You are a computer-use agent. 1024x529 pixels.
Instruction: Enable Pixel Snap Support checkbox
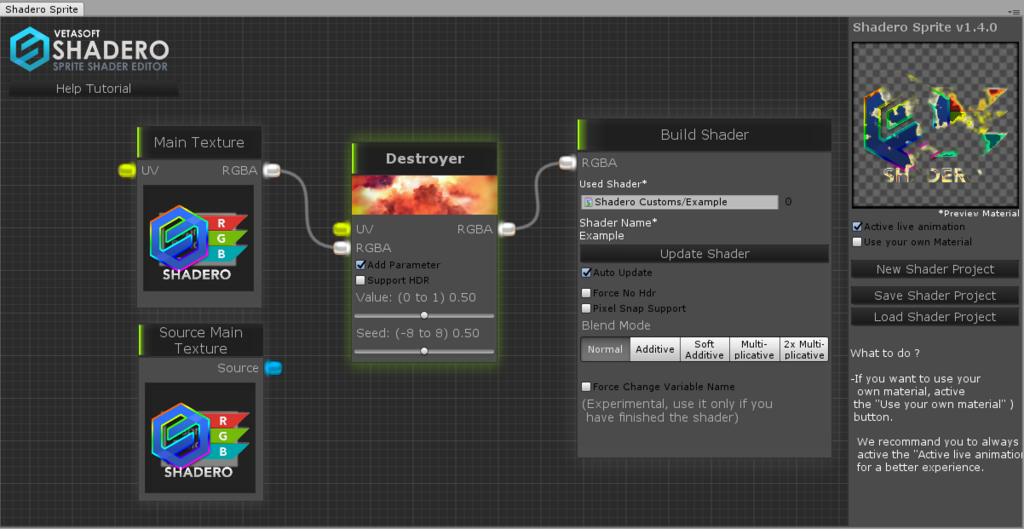pyautogui.click(x=586, y=308)
